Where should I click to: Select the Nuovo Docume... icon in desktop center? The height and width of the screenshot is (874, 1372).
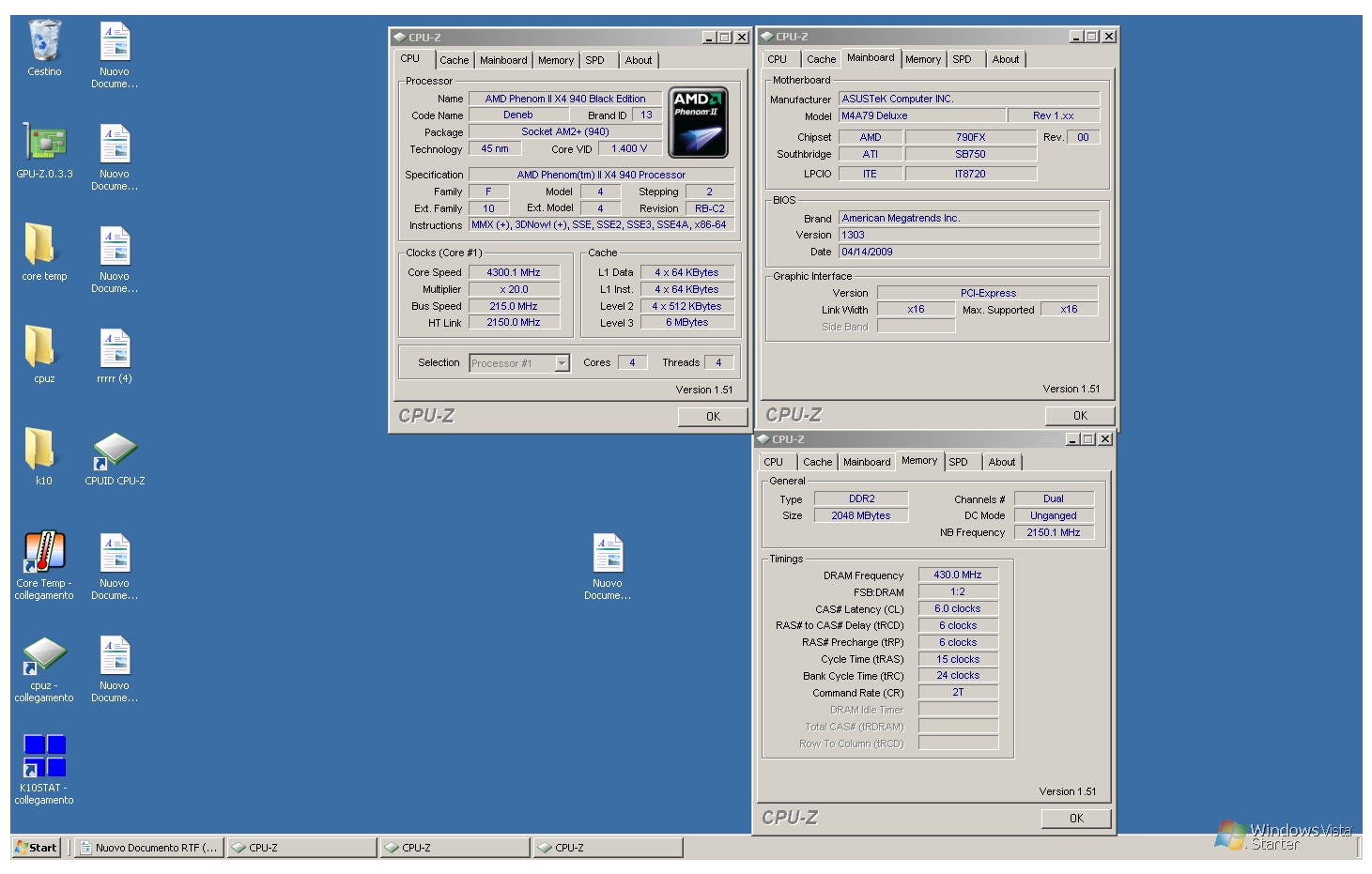608,553
